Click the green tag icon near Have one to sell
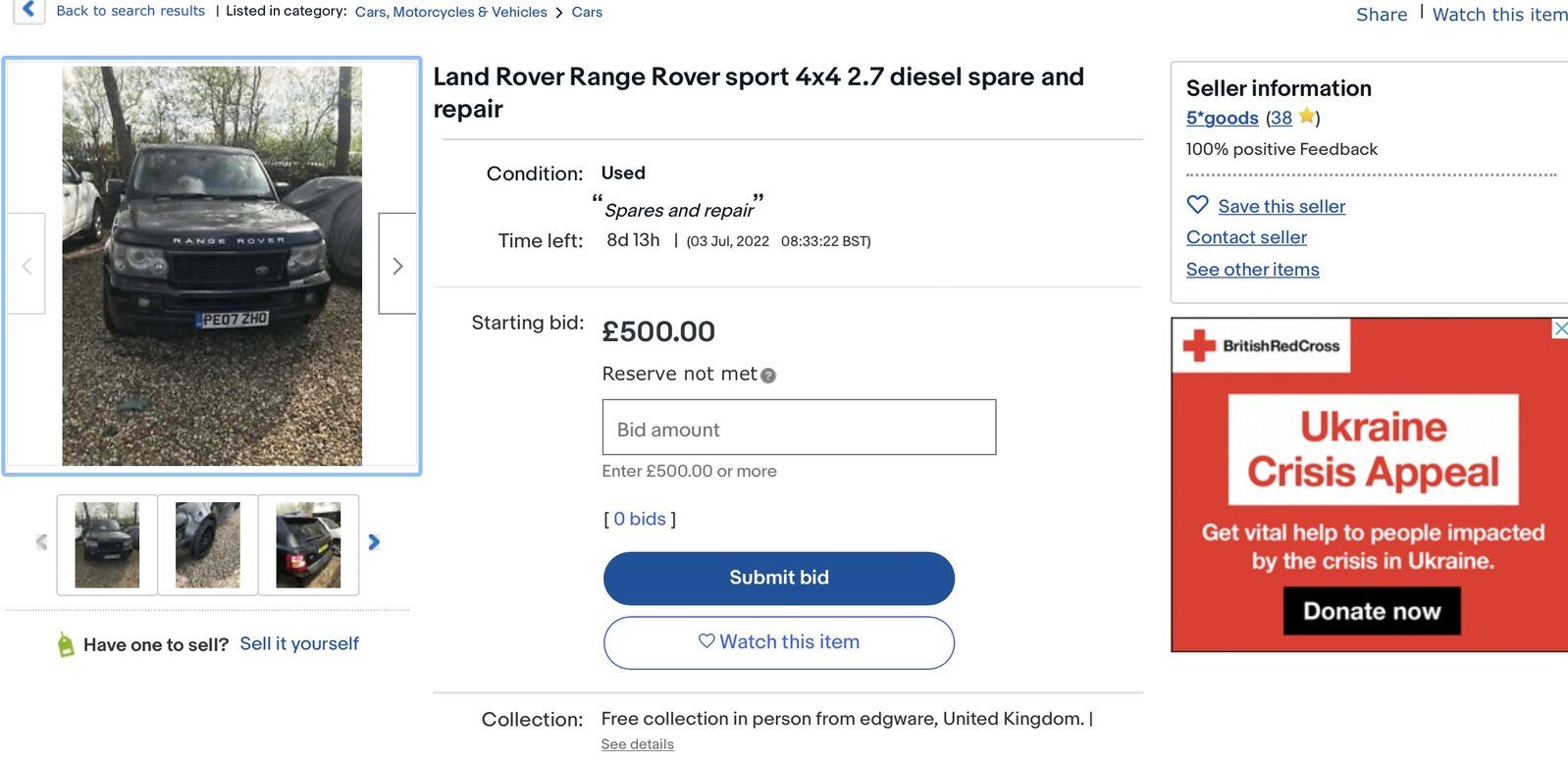The width and height of the screenshot is (1568, 761). [66, 644]
